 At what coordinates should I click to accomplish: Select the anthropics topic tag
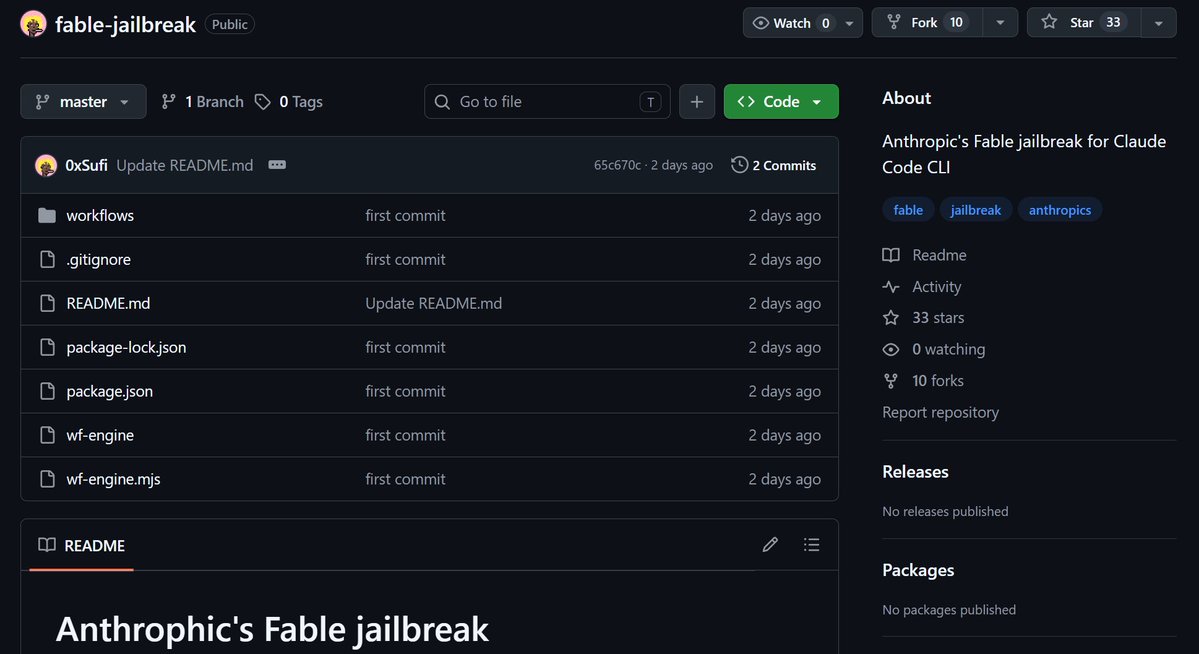click(1060, 210)
